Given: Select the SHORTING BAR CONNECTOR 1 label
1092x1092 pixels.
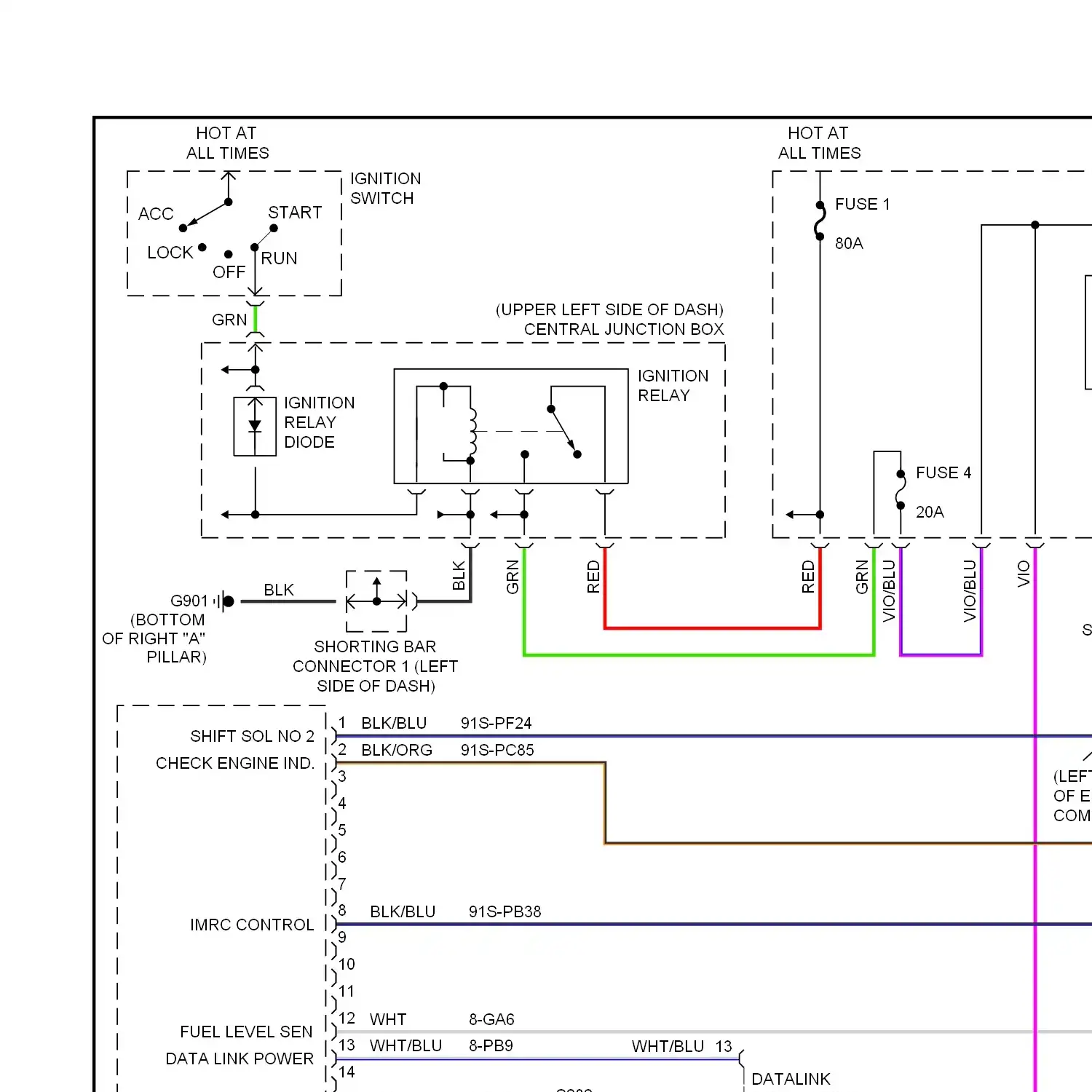Looking at the screenshot, I should [376, 666].
